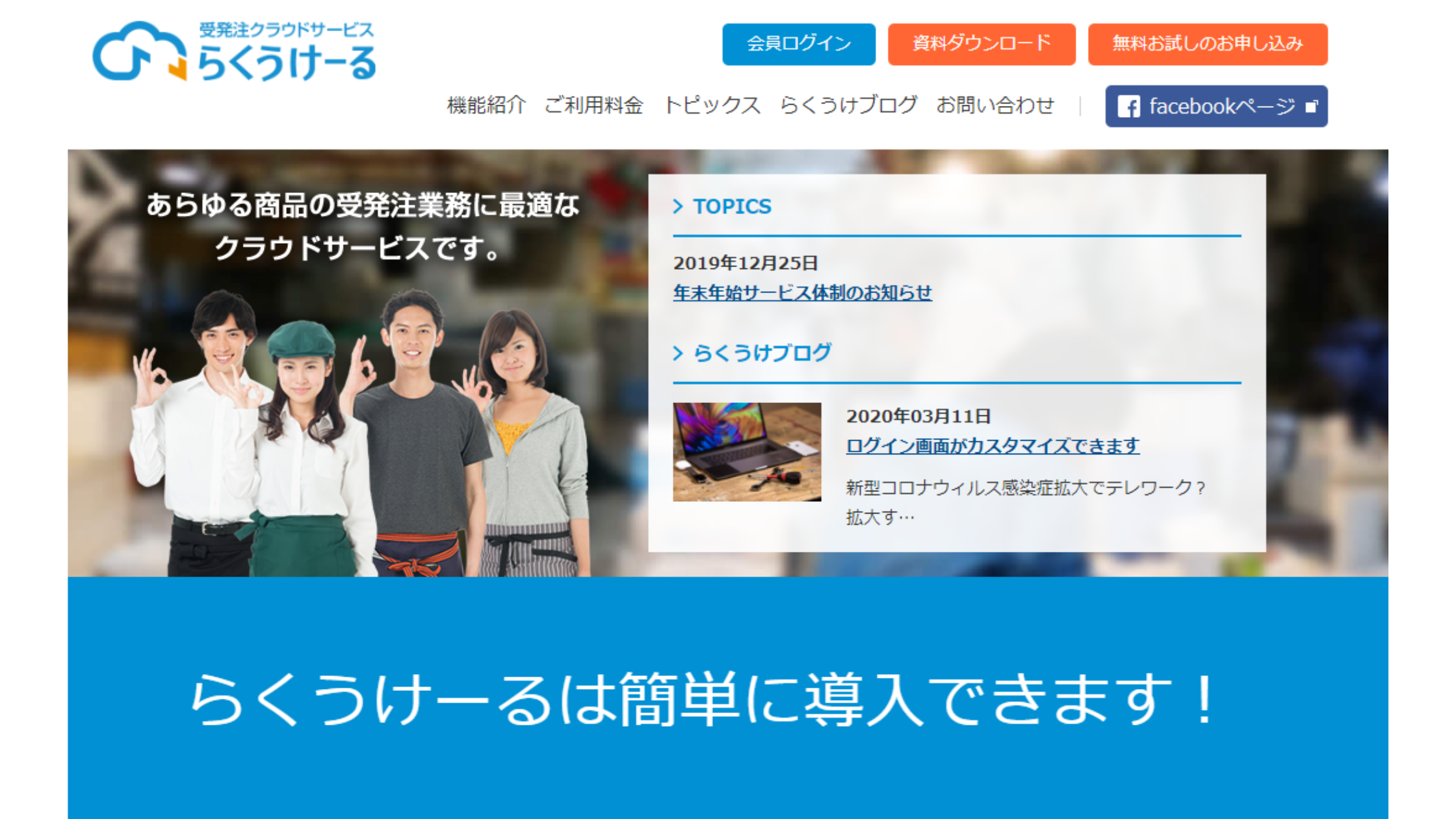Click the あらゆる商品の受発注業務に最適な hero headline

point(362,205)
